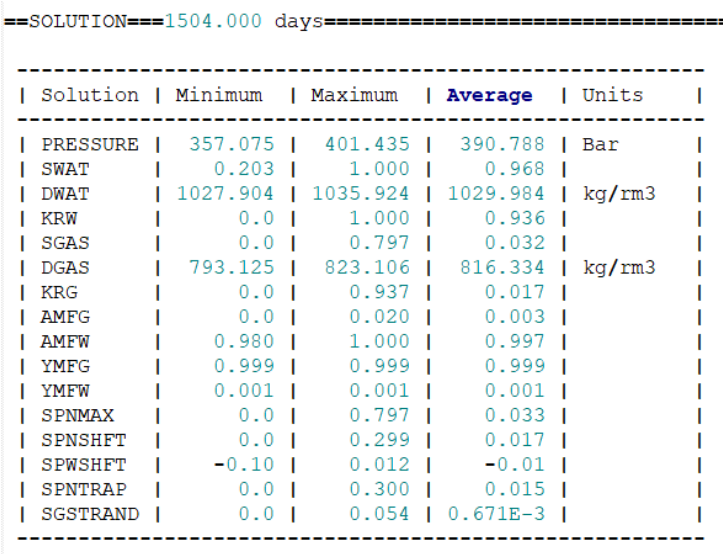Click the Bar unit for PRESSURE

601,145
